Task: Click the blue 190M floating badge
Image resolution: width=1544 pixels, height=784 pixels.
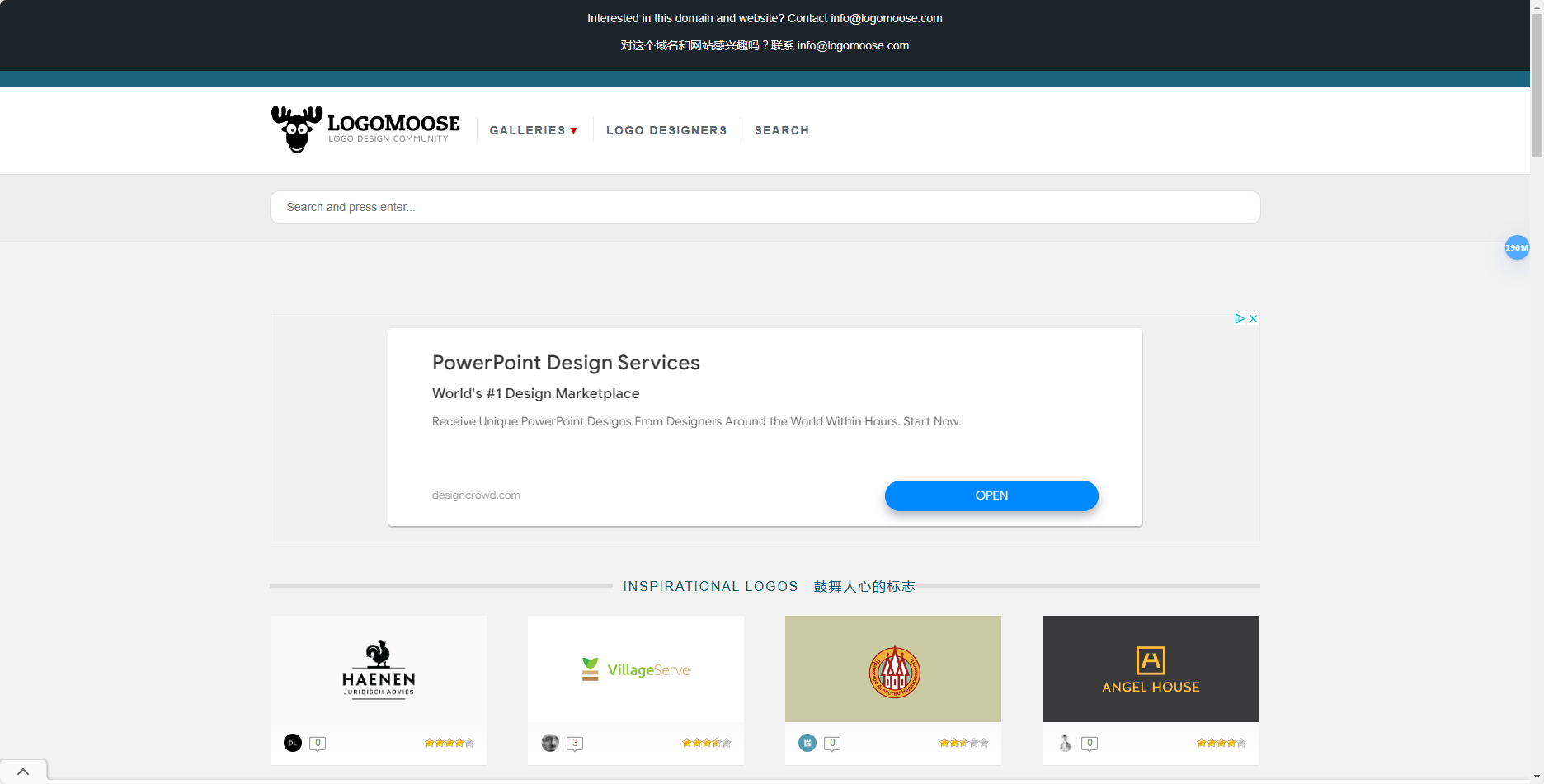Action: click(x=1517, y=247)
